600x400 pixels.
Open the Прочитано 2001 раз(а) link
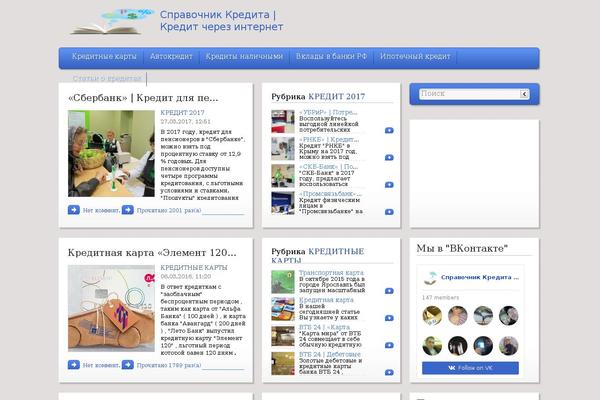(169, 211)
